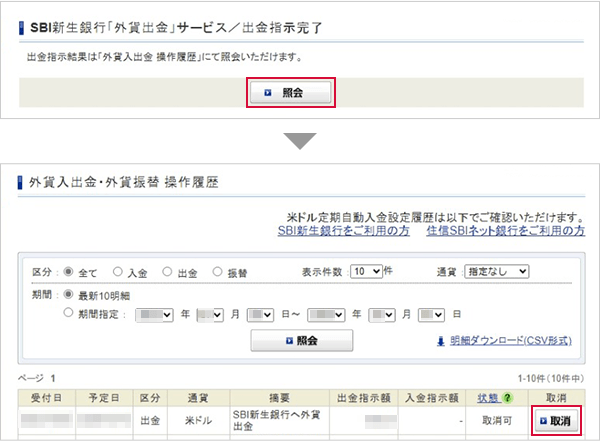Click the 照会 button in the completion notice
This screenshot has width=600, height=441.
[291, 92]
